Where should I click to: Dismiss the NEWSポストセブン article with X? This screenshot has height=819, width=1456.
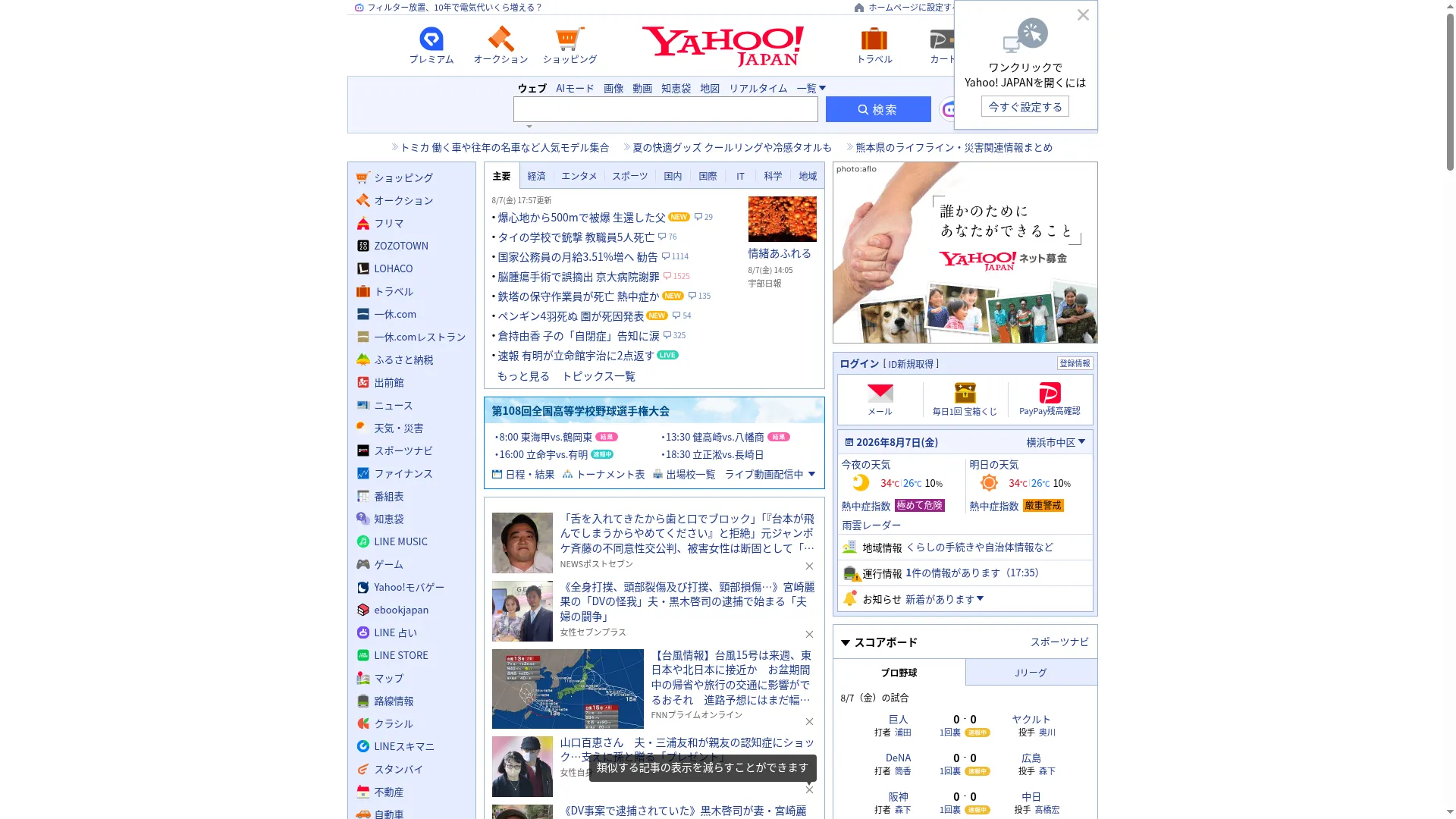pyautogui.click(x=809, y=566)
